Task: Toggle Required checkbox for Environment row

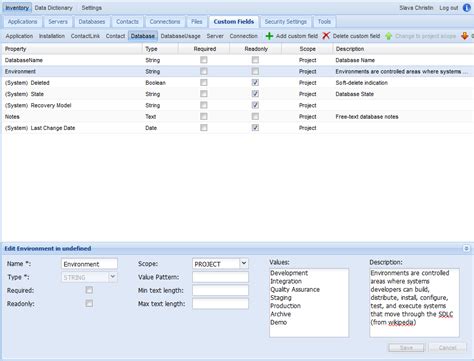Action: (x=204, y=71)
